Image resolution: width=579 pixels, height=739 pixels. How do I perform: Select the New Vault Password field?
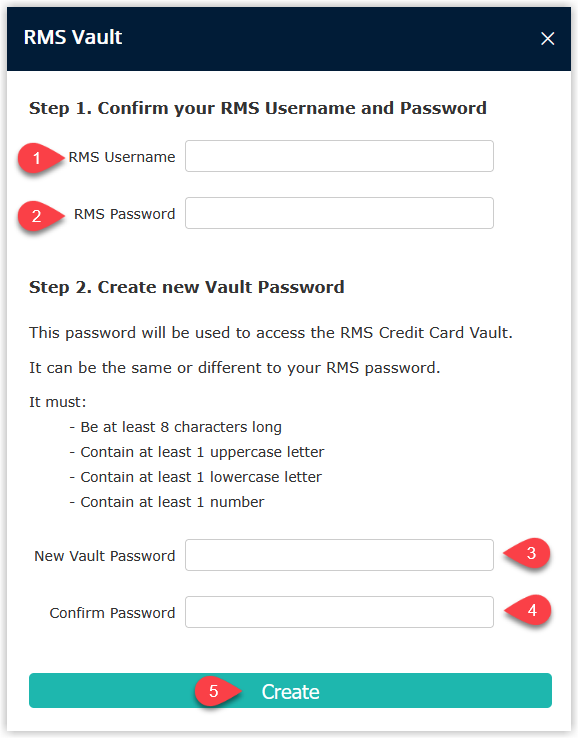click(339, 555)
